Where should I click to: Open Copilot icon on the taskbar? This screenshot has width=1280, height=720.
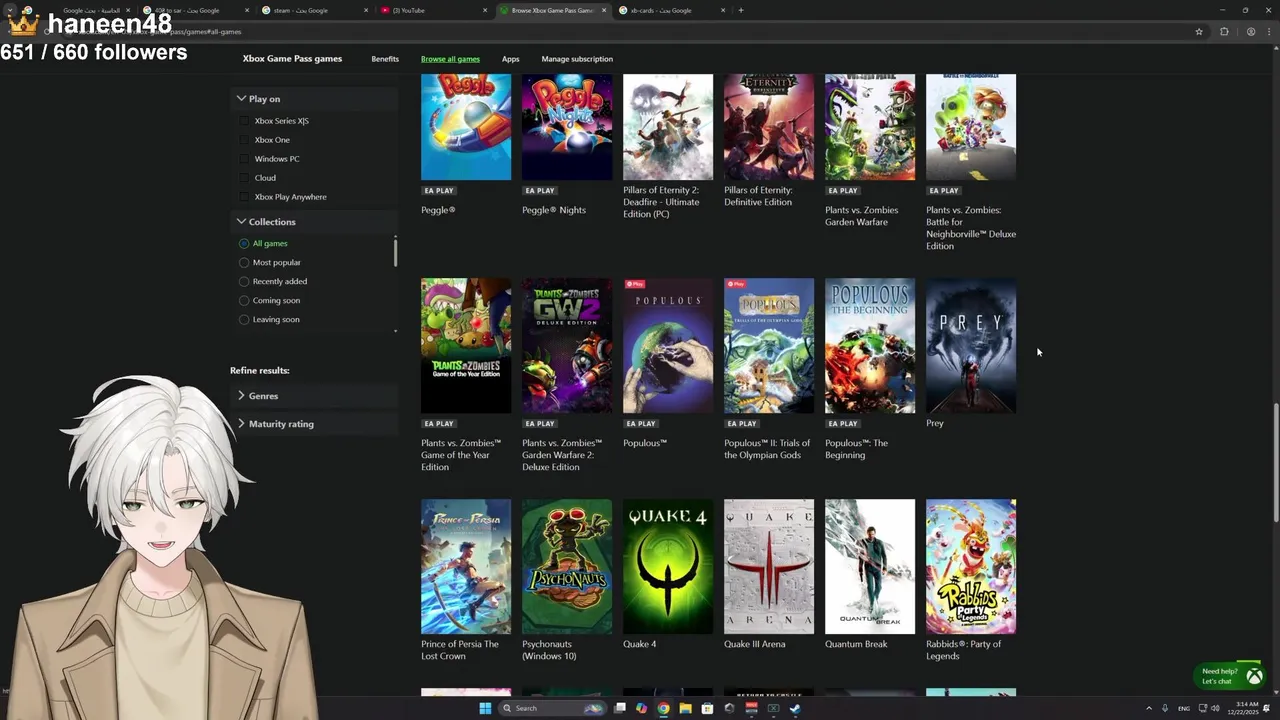tap(641, 708)
